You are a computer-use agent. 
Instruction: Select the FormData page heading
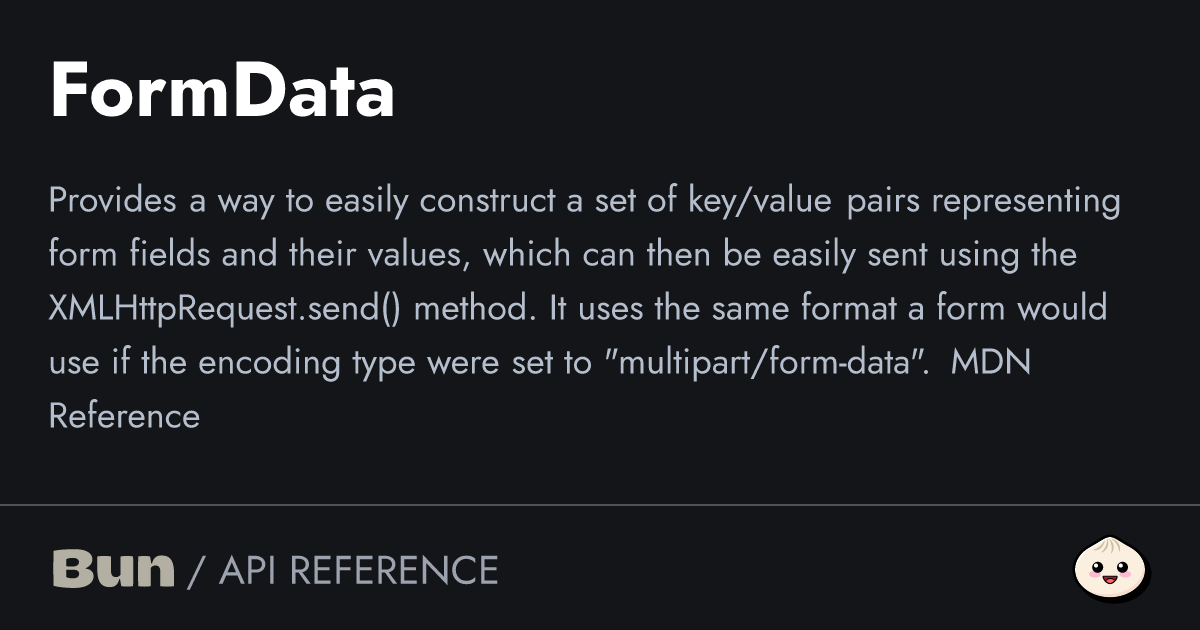222,93
